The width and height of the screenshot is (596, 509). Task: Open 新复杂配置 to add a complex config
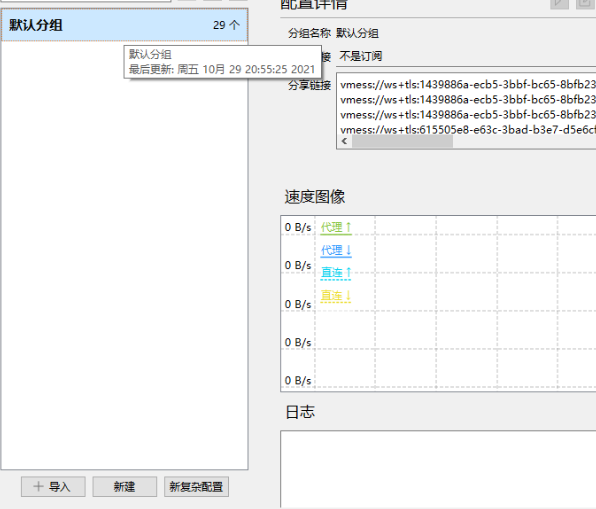pyautogui.click(x=196, y=487)
